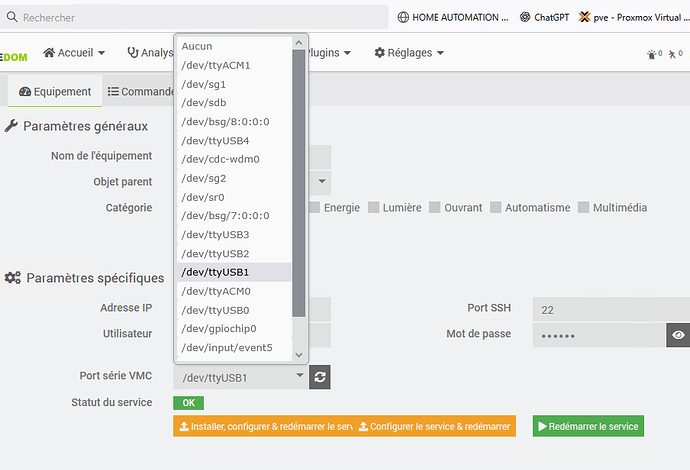Select /dev/bsg/8:0:0:0 in the list
The width and height of the screenshot is (690, 470).
(234, 121)
